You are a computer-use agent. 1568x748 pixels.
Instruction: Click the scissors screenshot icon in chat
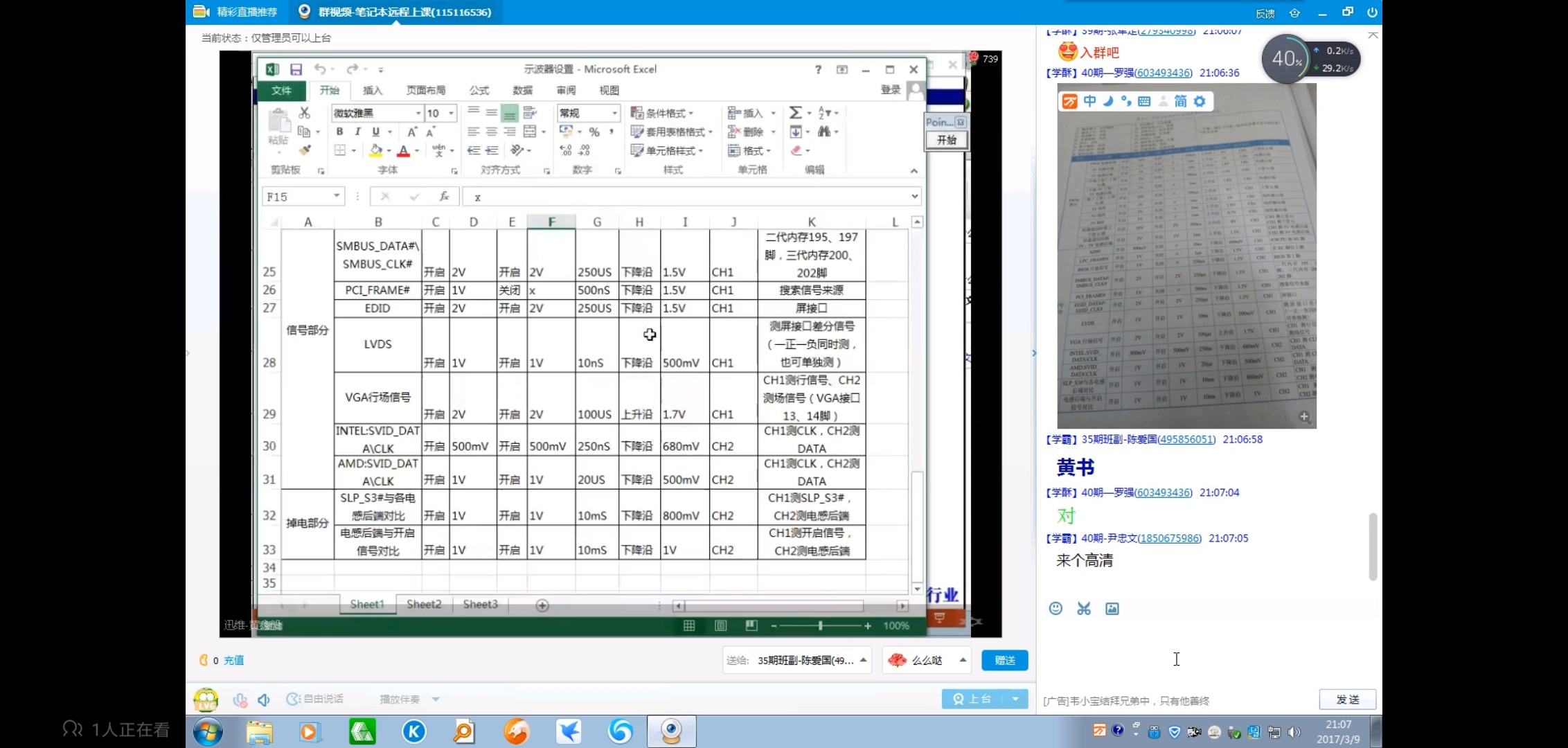click(1084, 608)
